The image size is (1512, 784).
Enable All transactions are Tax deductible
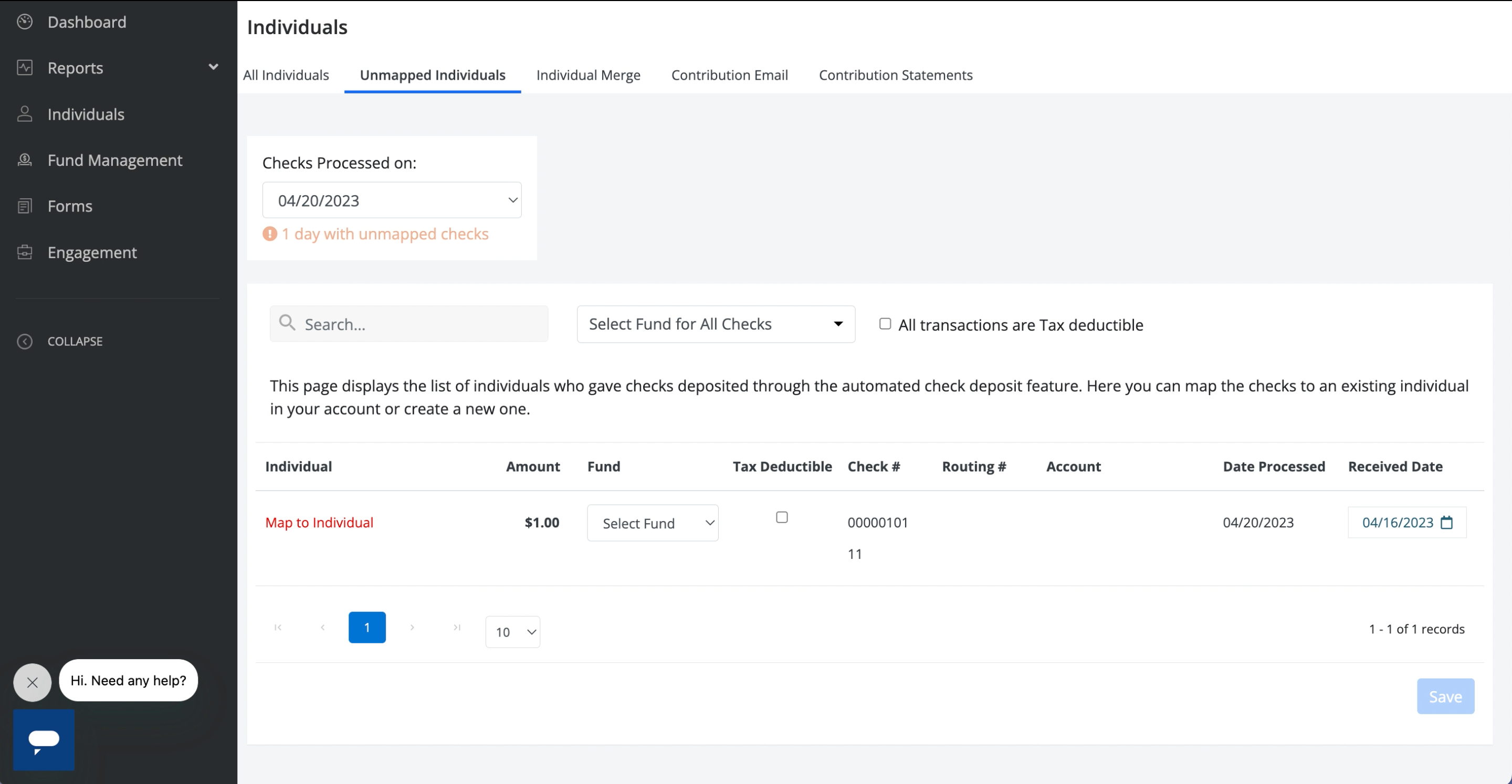point(885,324)
